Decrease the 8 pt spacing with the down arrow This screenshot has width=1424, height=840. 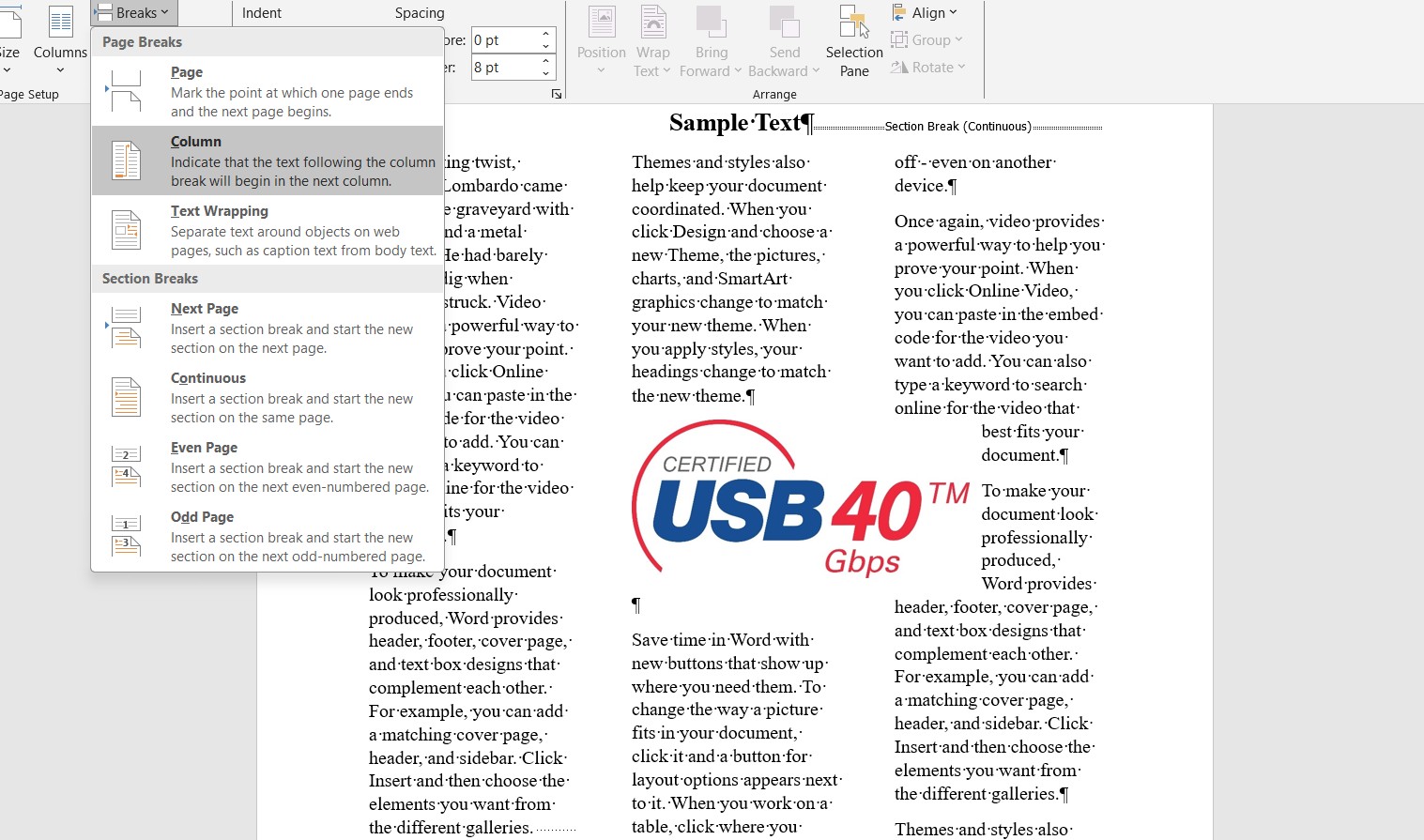546,73
